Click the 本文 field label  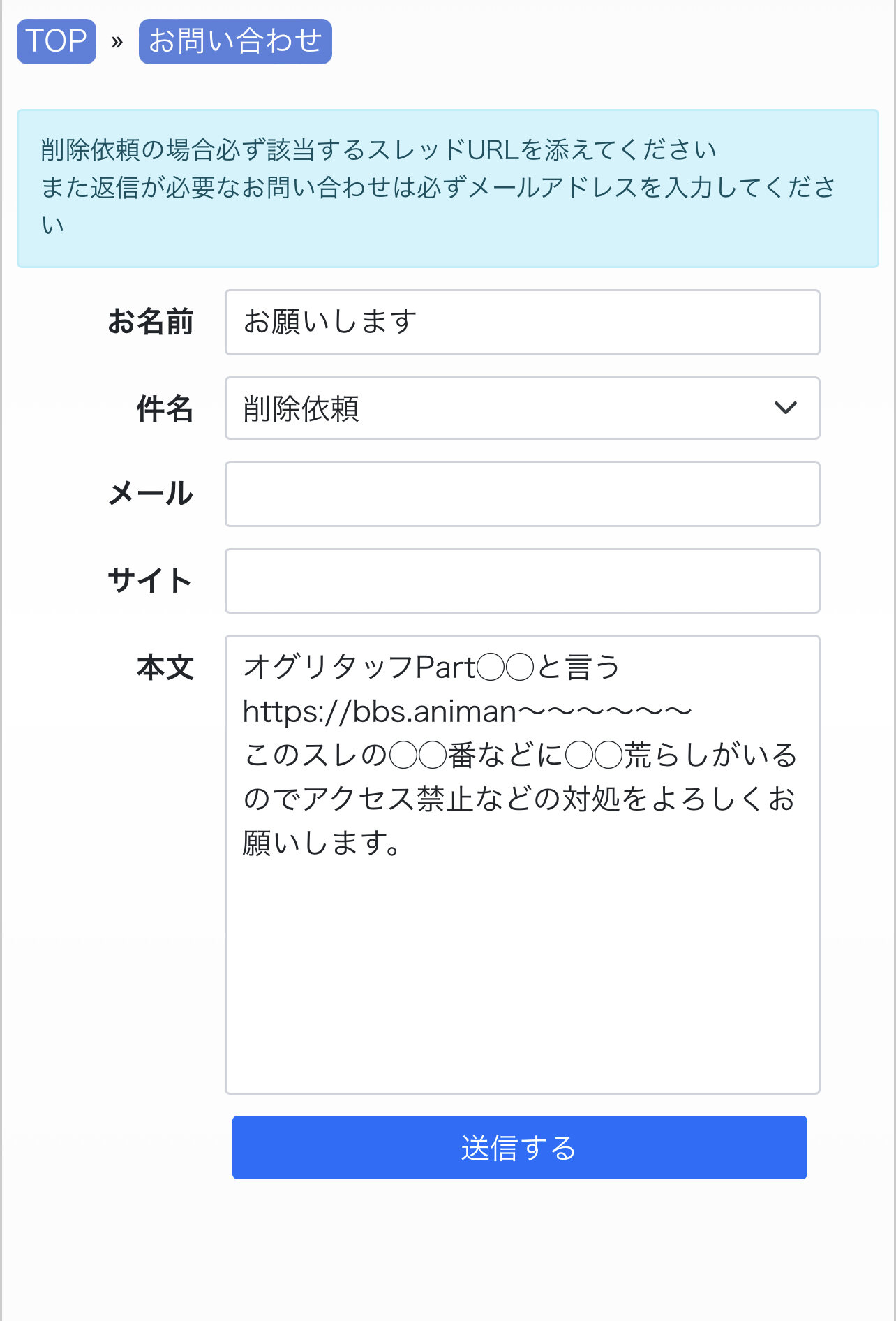tap(165, 667)
